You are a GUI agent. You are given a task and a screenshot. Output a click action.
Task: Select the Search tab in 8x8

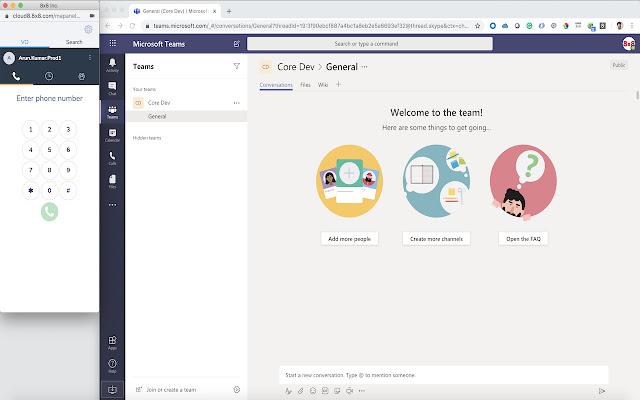[74, 42]
